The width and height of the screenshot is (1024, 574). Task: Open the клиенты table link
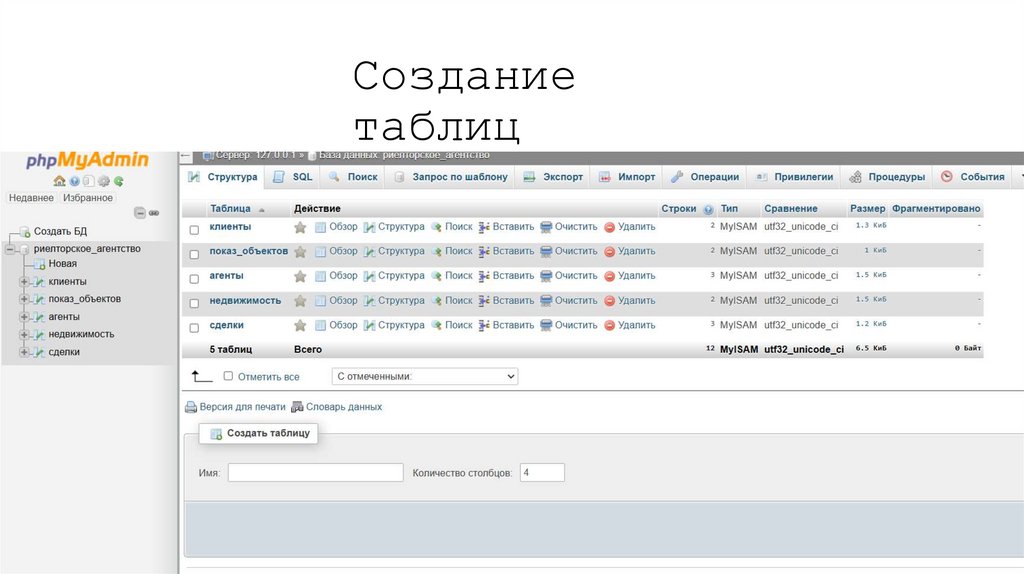click(230, 227)
